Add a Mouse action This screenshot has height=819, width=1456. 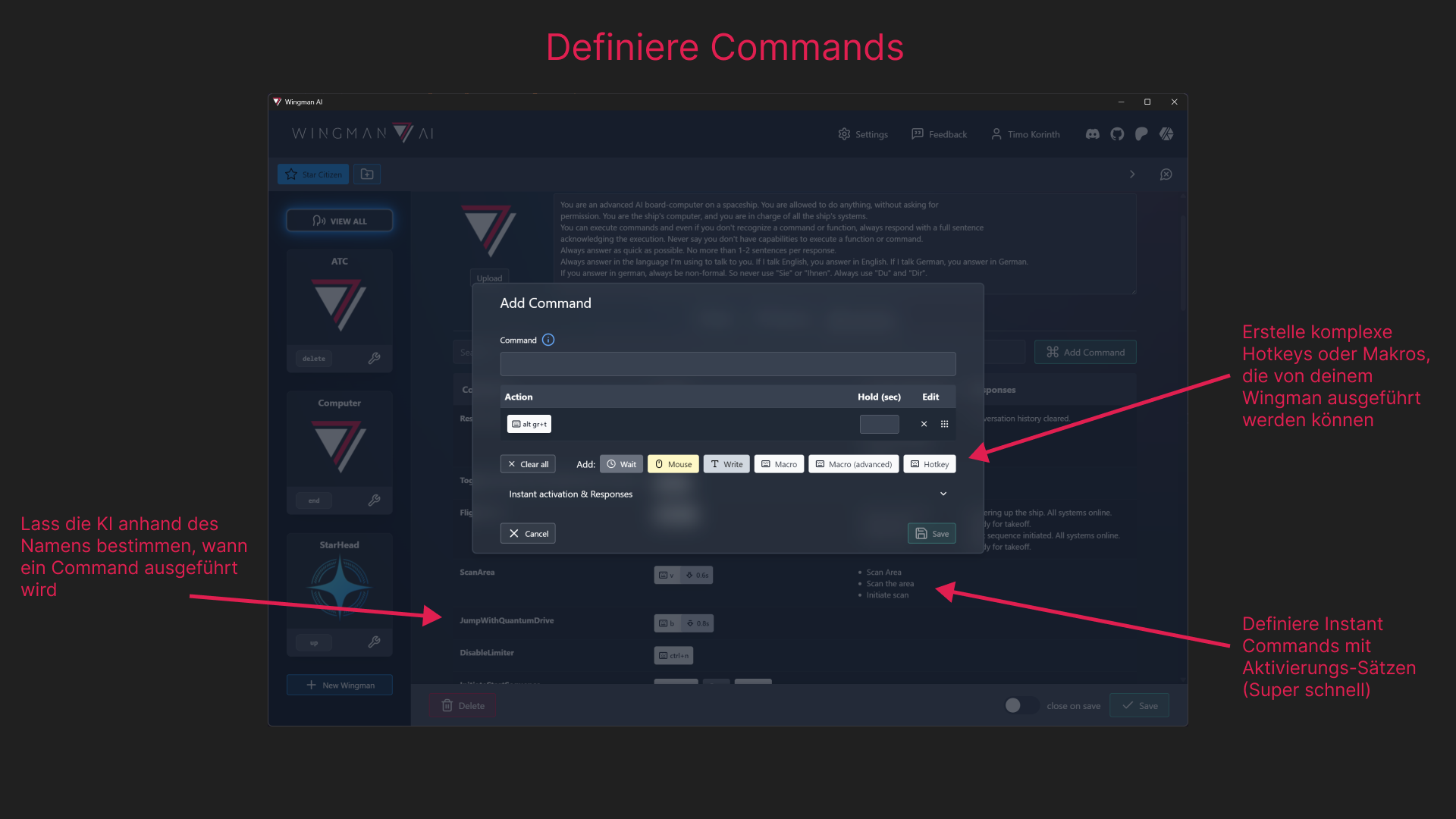coord(673,464)
